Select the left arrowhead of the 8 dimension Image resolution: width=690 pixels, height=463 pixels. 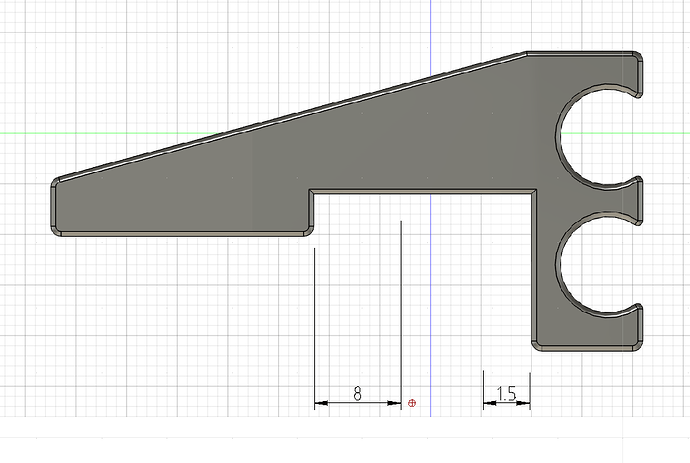(x=320, y=403)
